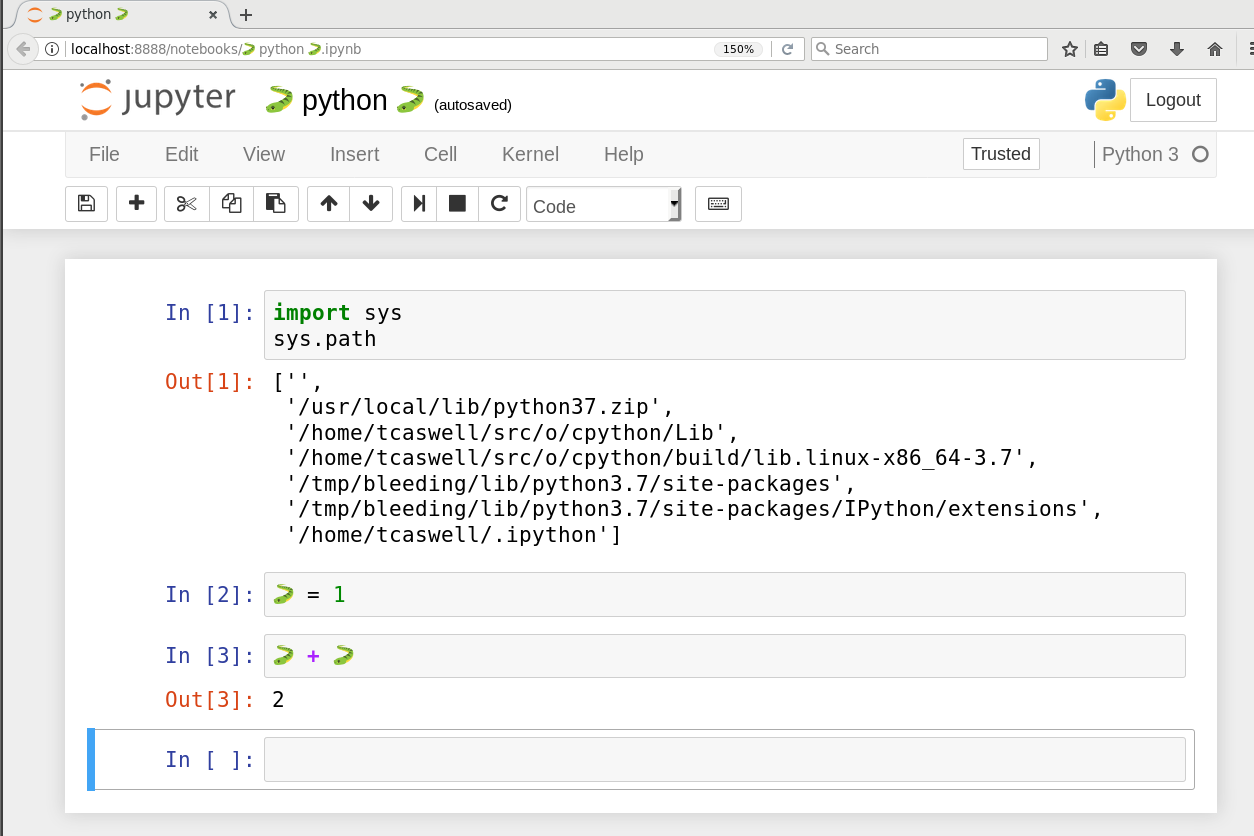Cut selected cells with the scissors icon
Viewport: 1254px width, 836px height.
tap(187, 204)
